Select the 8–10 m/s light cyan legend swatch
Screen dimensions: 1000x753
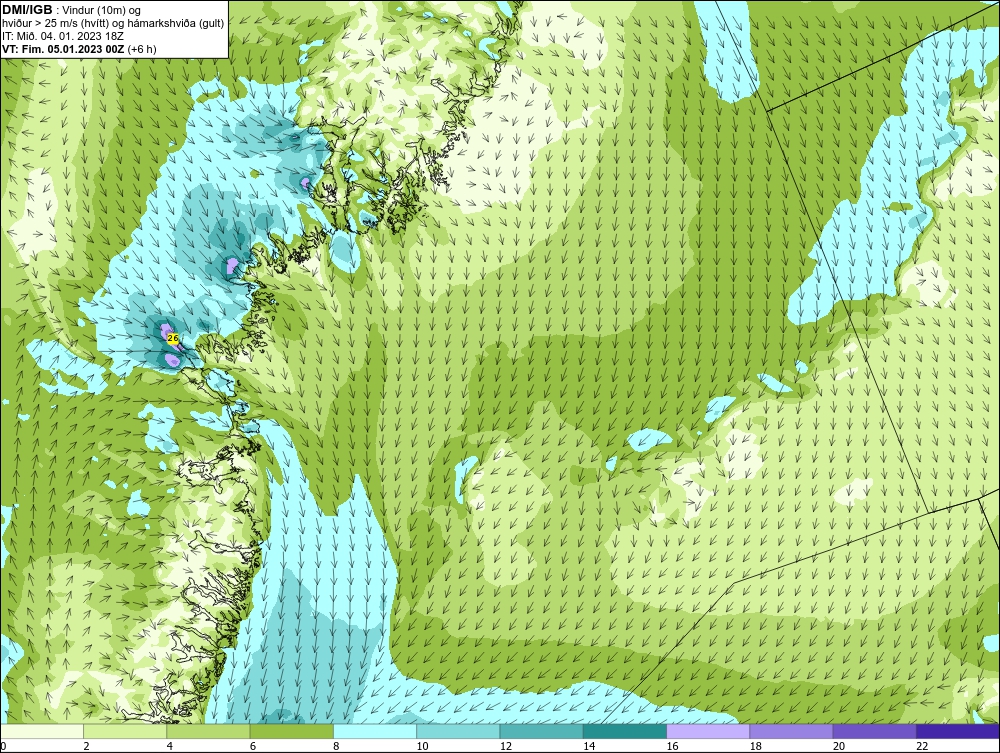[x=375, y=731]
